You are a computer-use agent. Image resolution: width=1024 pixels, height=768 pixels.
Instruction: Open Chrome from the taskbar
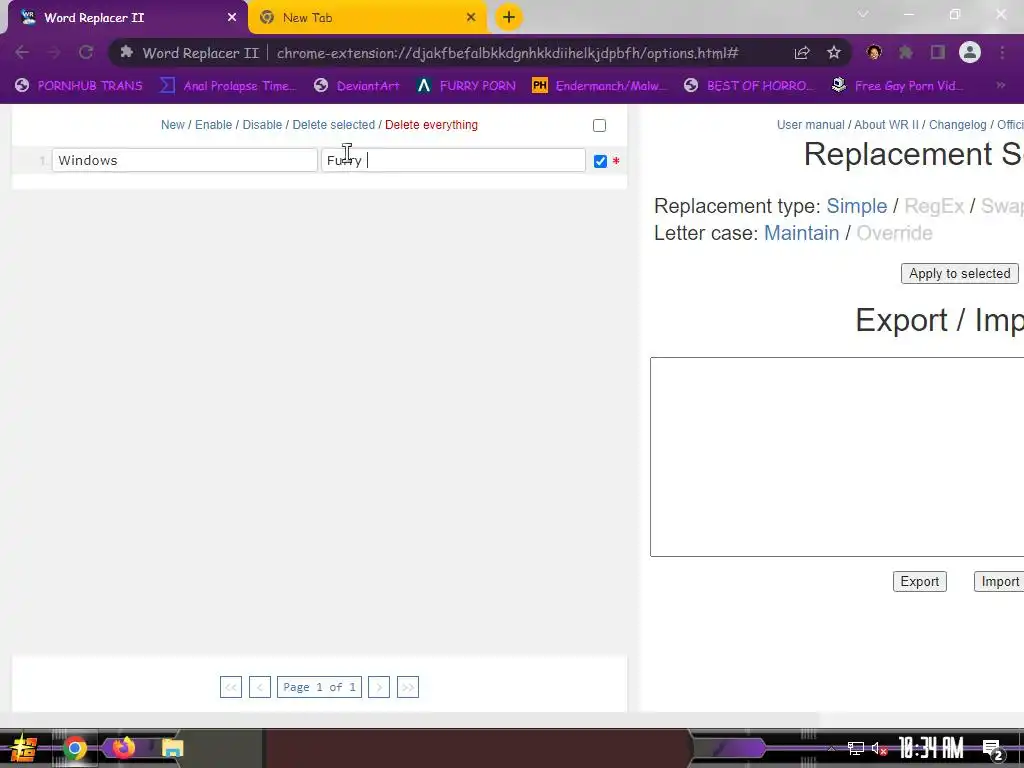[x=74, y=748]
